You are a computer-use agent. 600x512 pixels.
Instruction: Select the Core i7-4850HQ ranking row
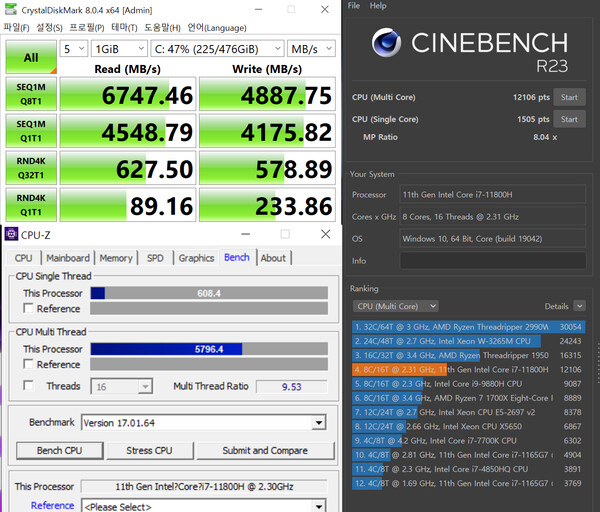pos(468,469)
